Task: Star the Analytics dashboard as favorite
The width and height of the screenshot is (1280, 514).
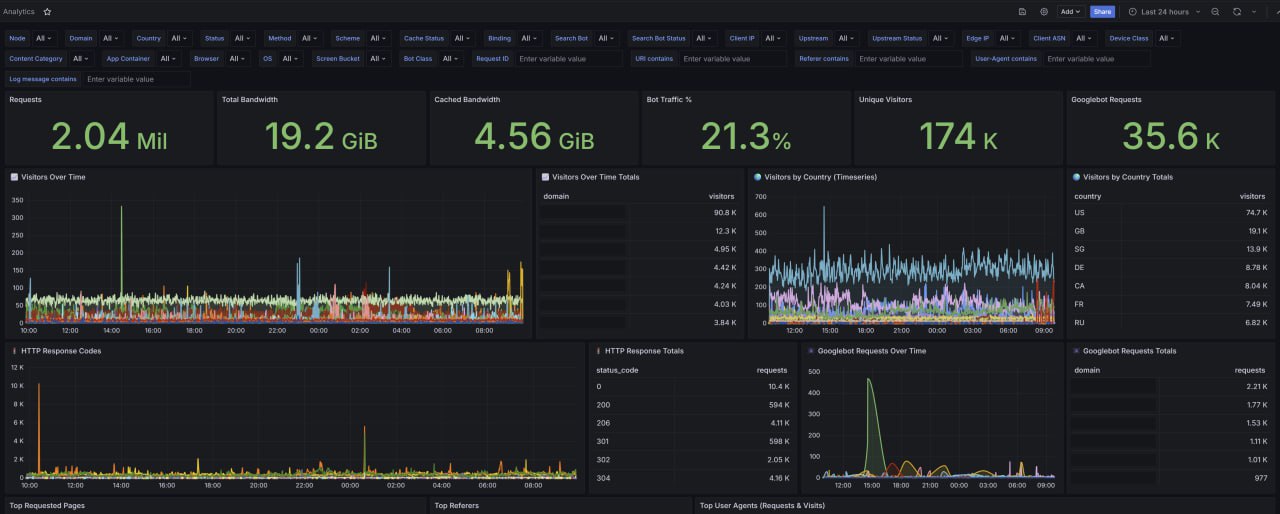Action: [x=47, y=12]
